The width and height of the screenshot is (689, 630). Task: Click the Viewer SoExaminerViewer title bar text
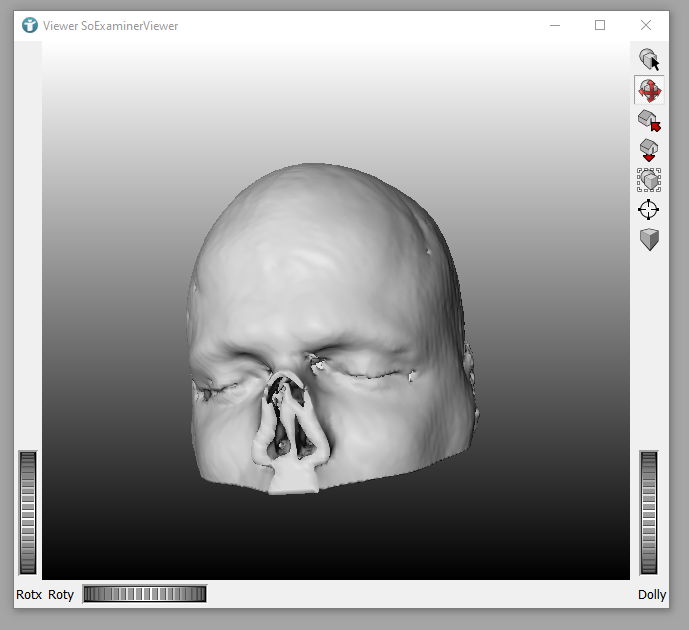(110, 25)
